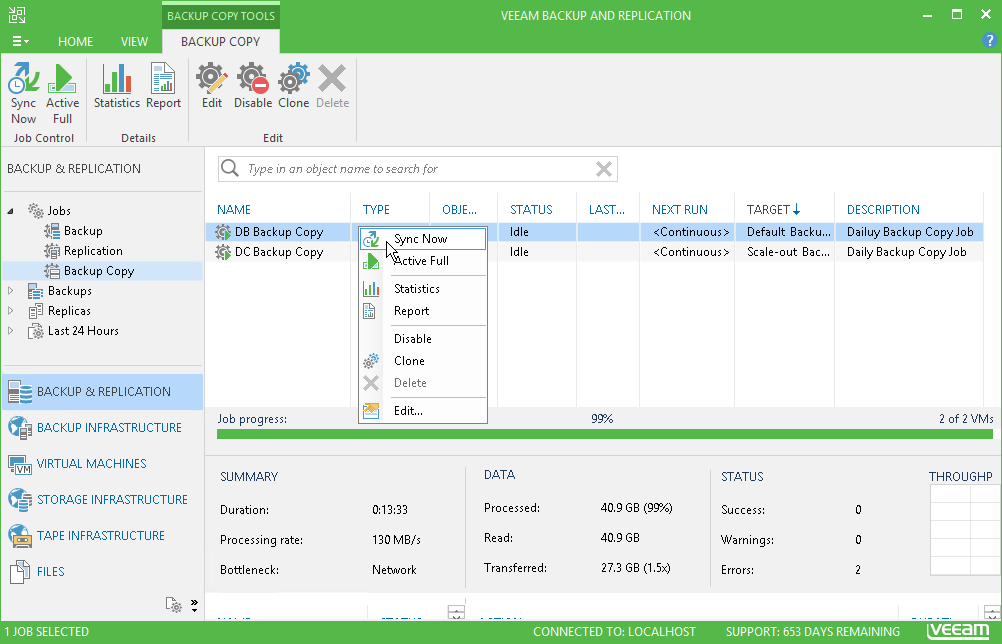Open the BACKUP & REPLICATION view
The image size is (1002, 644).
click(x=103, y=392)
